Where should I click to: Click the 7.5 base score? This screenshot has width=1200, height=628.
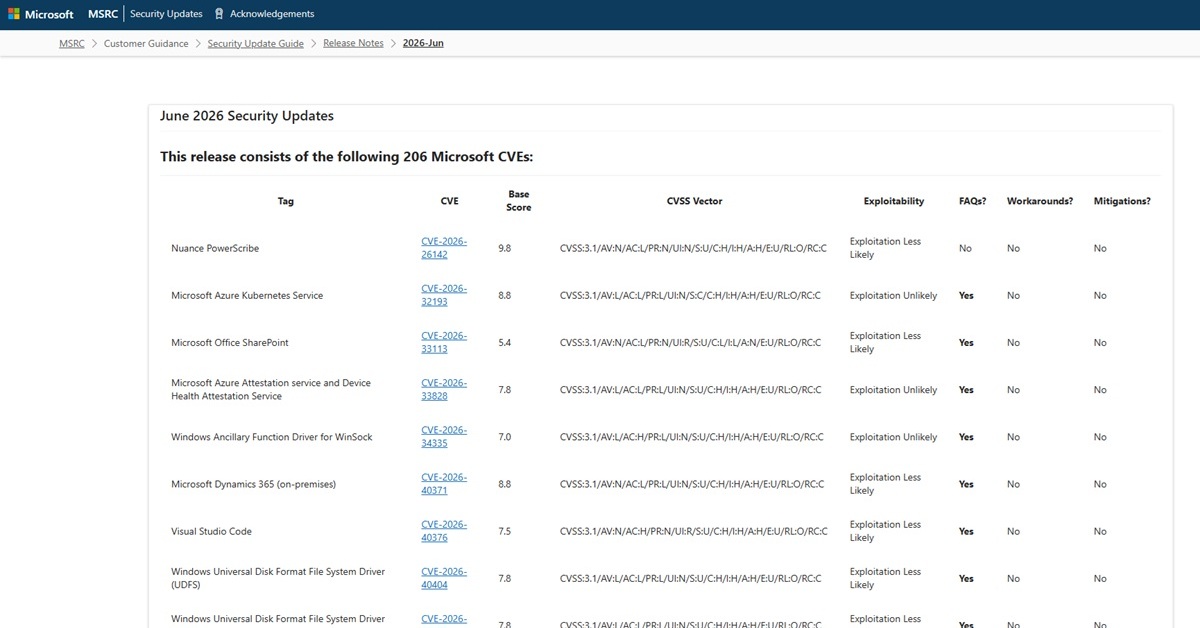[505, 531]
